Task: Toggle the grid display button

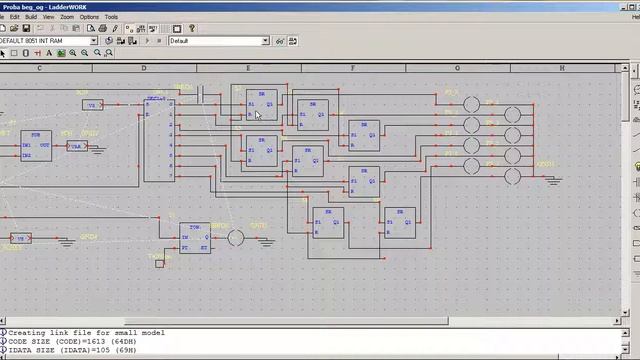Action: click(x=165, y=29)
